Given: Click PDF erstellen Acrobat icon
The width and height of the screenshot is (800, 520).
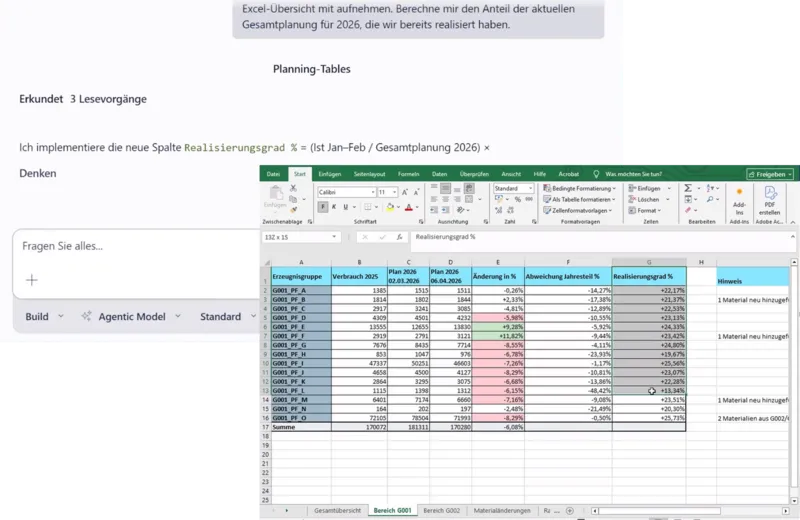Looking at the screenshot, I should click(770, 199).
